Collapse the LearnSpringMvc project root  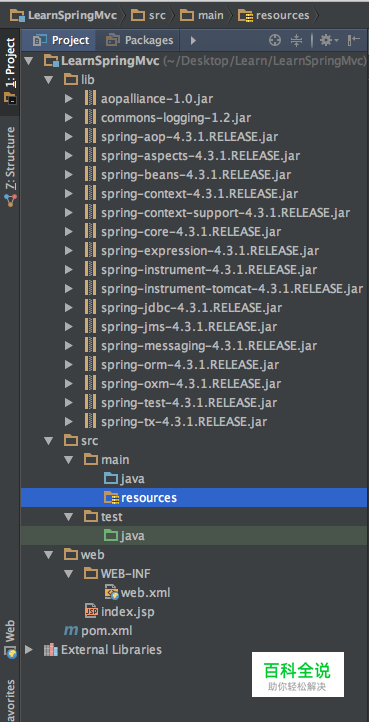click(x=29, y=61)
